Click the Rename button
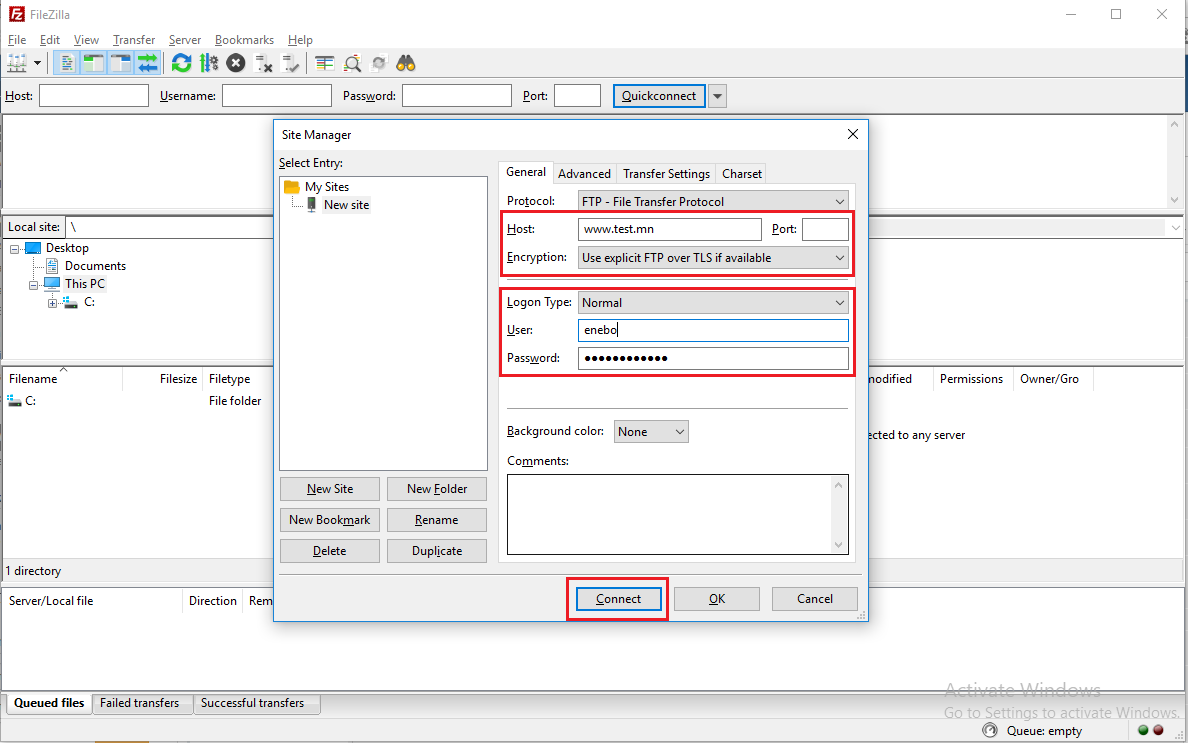 (x=437, y=520)
